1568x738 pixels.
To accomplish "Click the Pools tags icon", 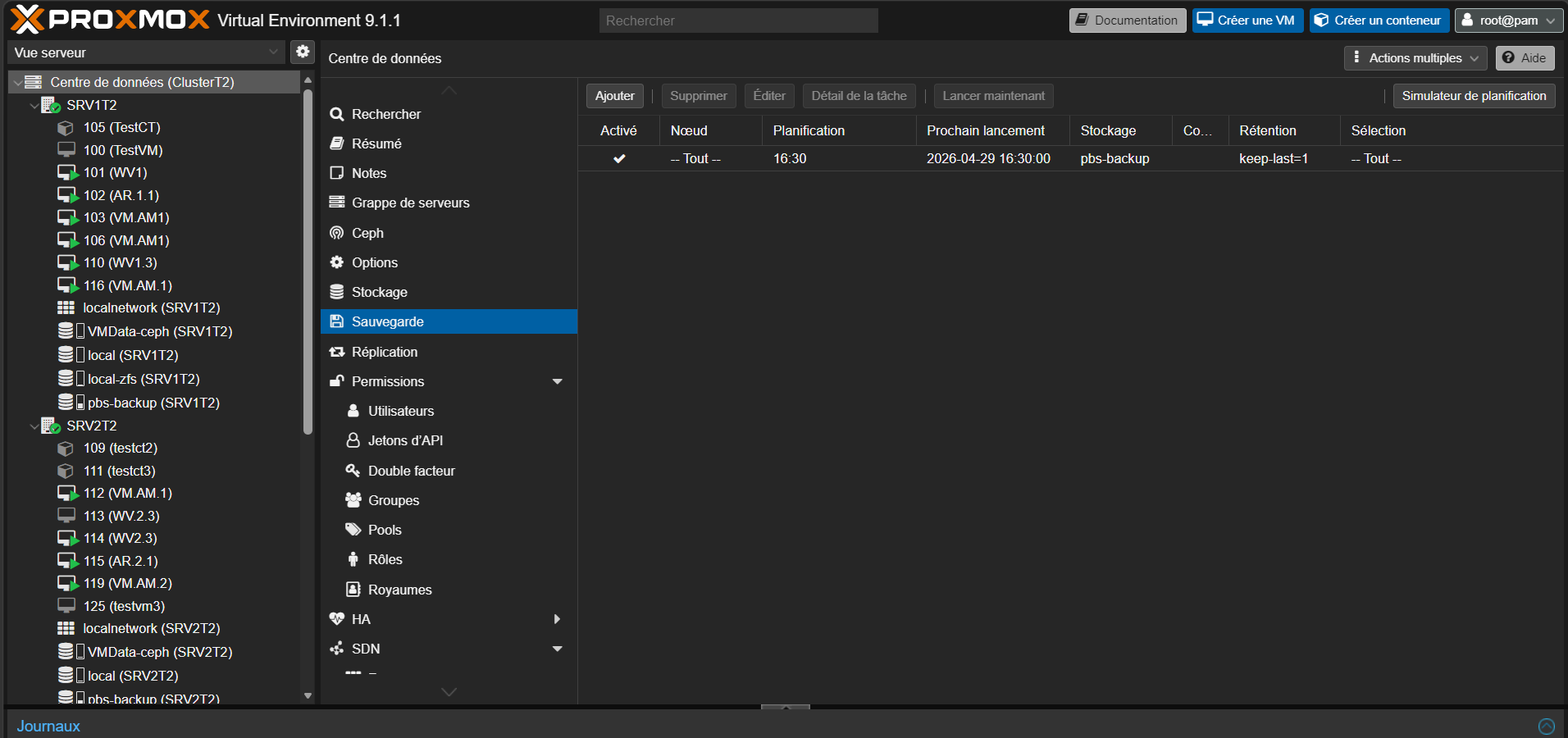I will point(353,530).
